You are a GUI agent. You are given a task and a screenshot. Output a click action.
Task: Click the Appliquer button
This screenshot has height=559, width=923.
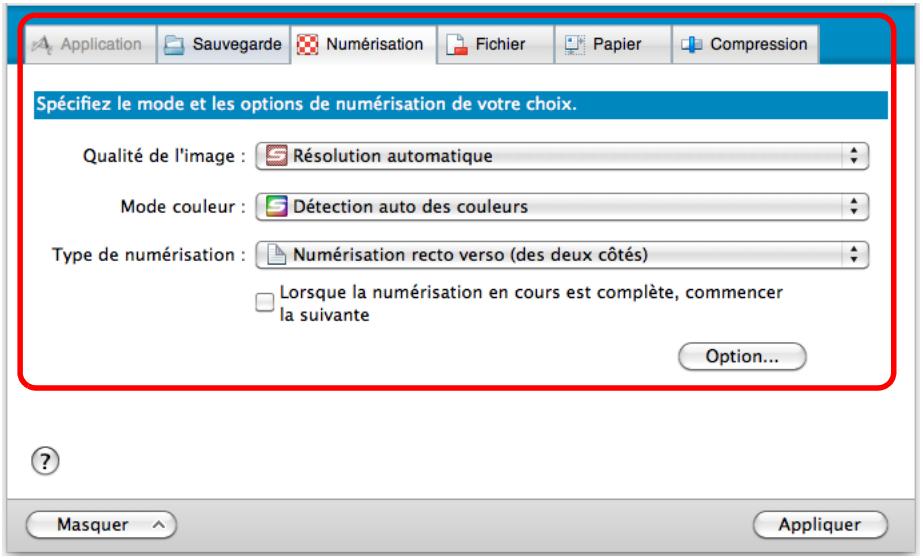click(x=819, y=525)
